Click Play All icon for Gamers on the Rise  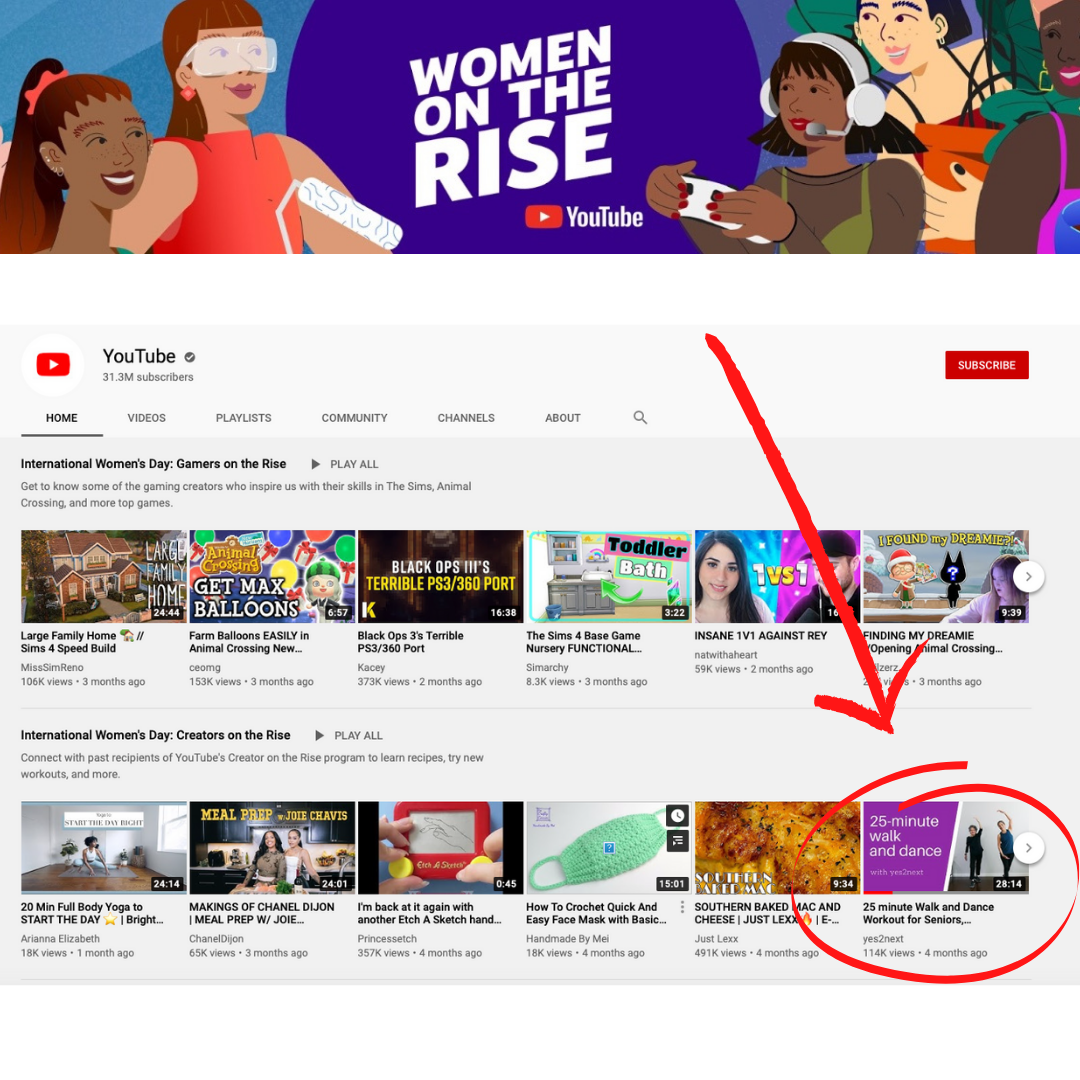point(315,464)
